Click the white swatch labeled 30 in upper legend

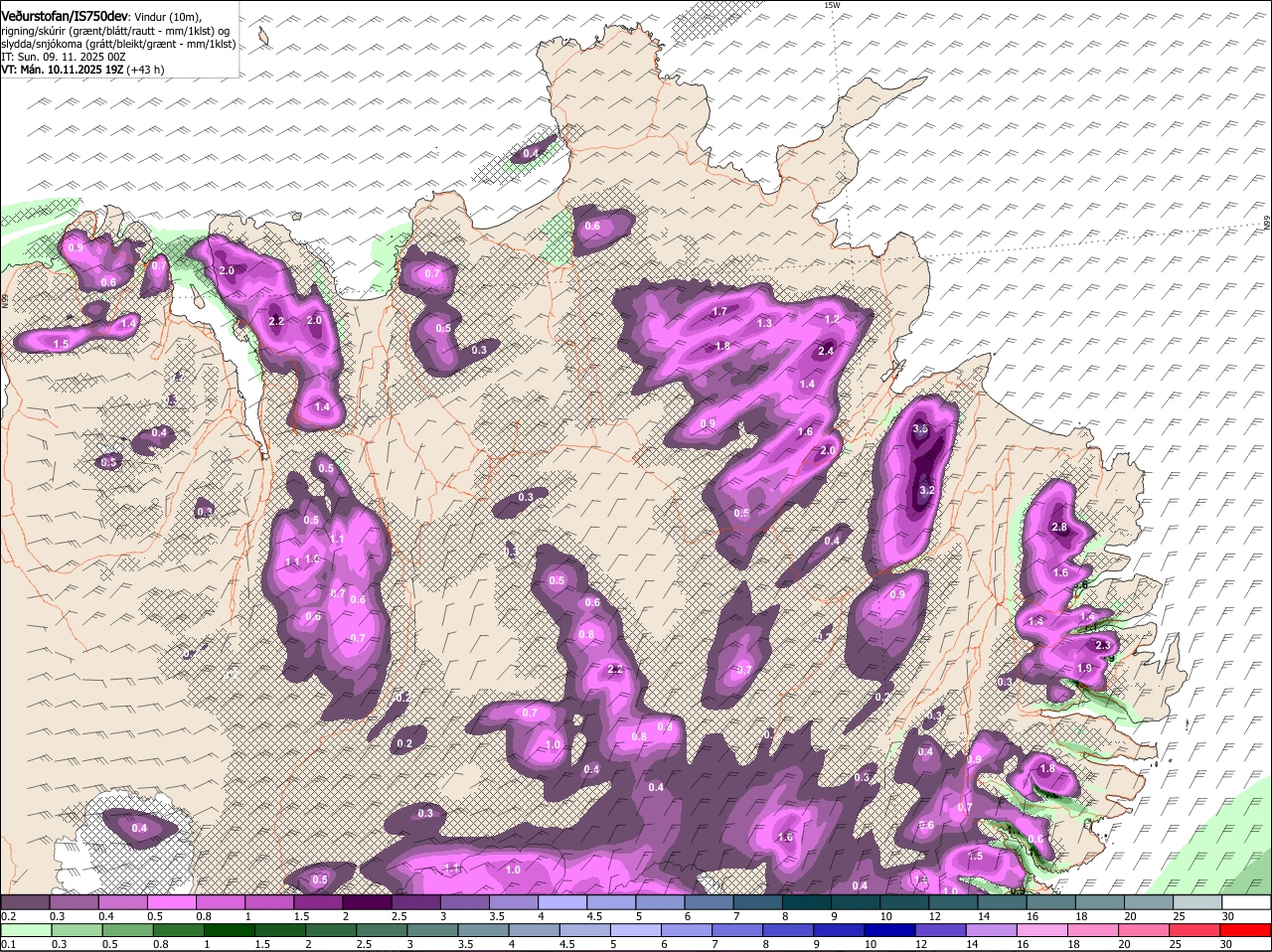1247,902
